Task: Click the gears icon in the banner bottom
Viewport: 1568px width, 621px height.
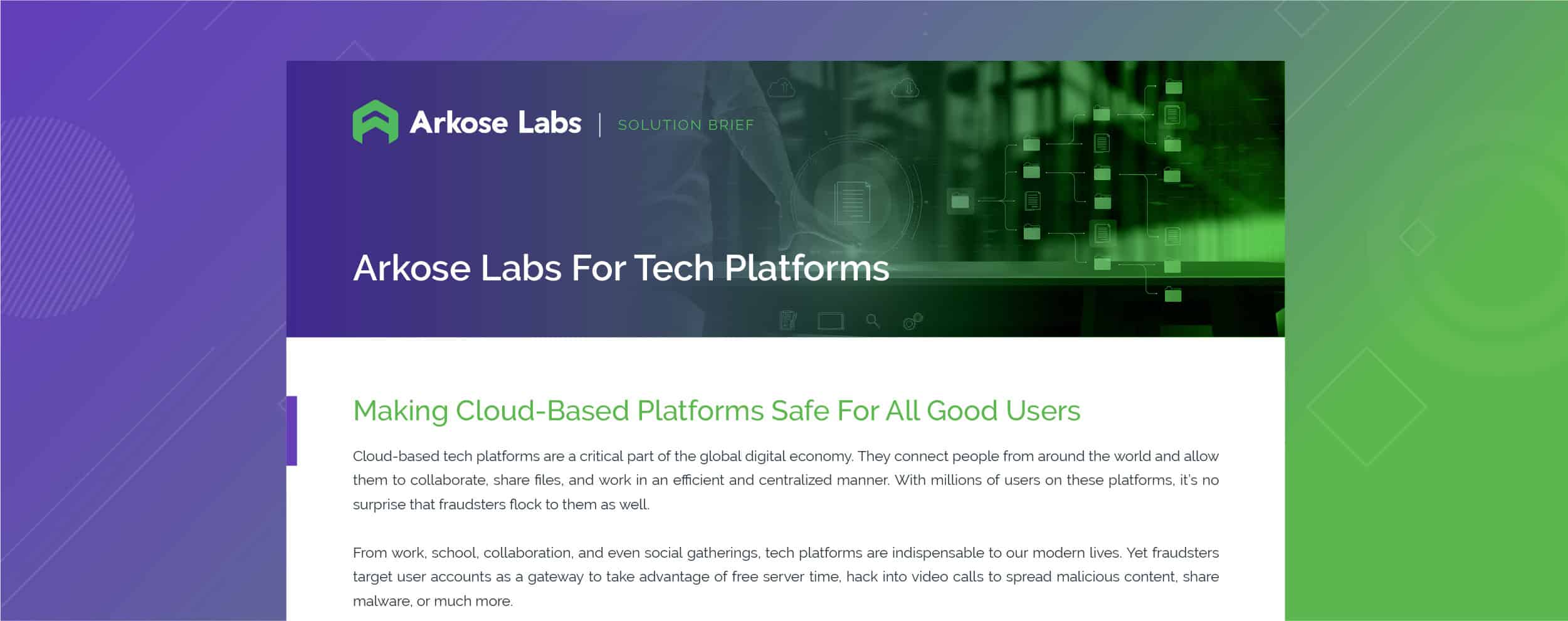Action: [x=913, y=321]
